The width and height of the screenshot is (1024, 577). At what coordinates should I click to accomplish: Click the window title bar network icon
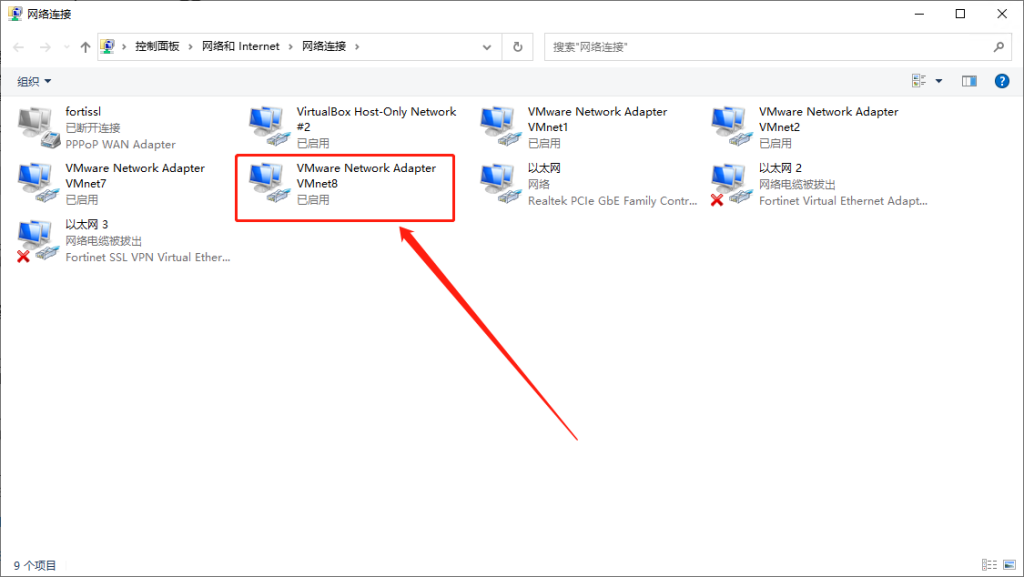point(15,13)
